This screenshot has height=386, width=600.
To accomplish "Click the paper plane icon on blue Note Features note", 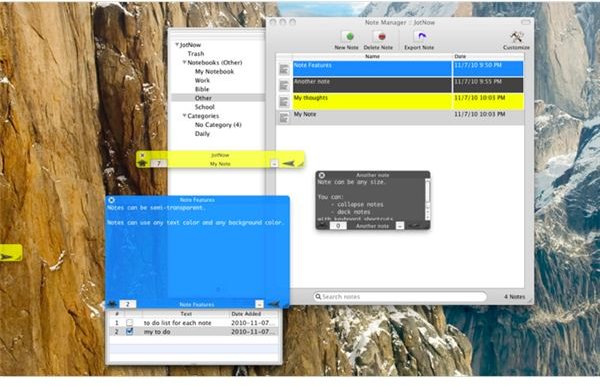I will tap(274, 305).
